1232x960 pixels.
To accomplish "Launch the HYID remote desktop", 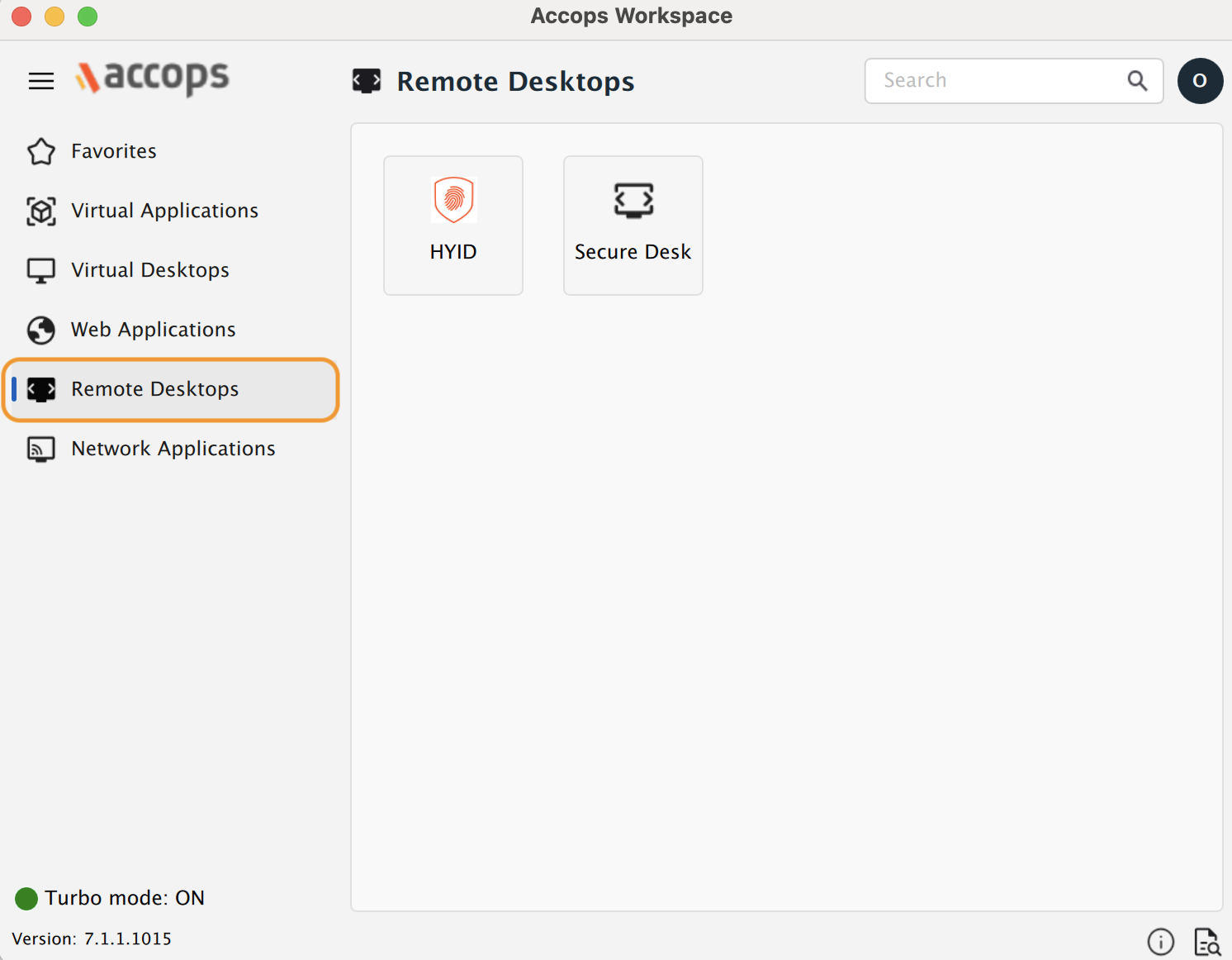I will tap(453, 225).
